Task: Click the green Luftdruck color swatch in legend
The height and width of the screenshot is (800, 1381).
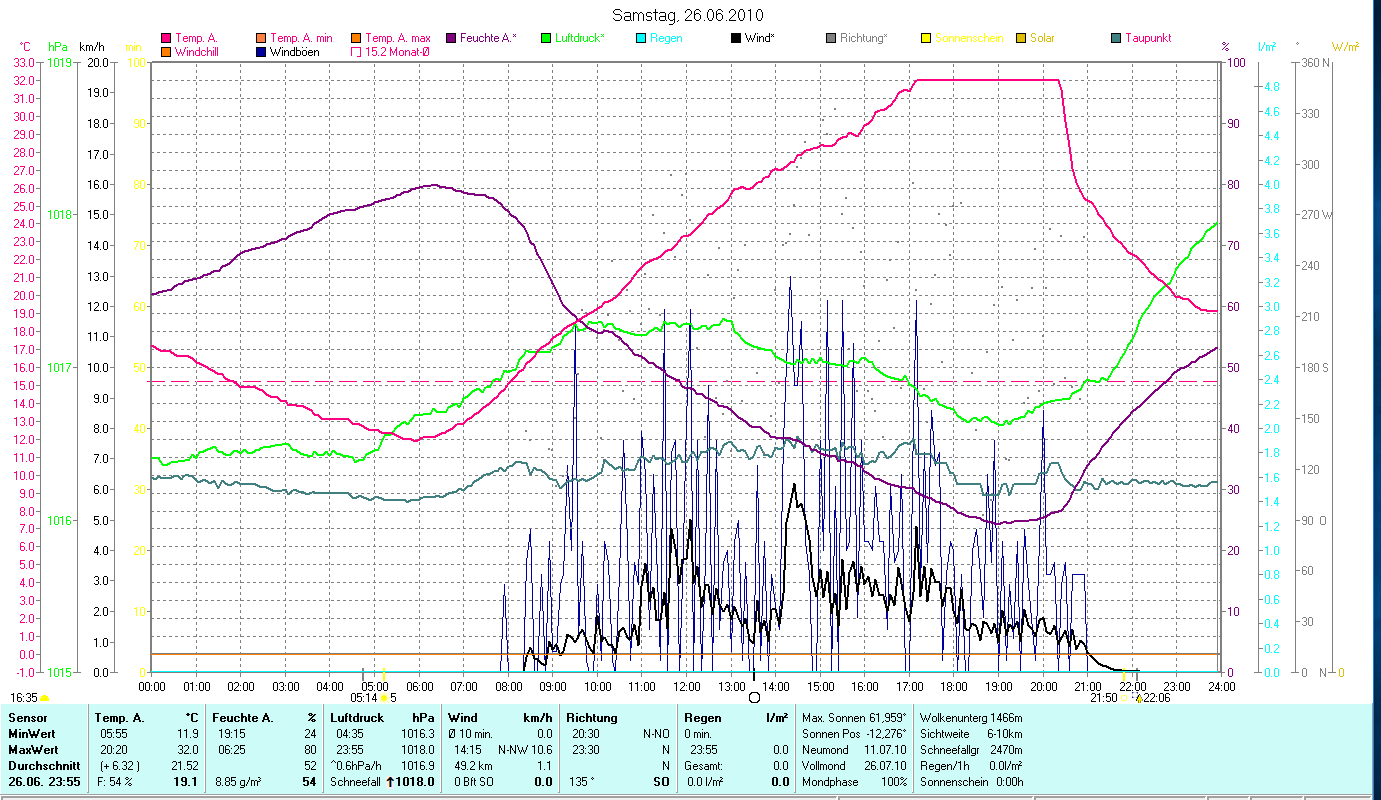Action: pos(545,38)
